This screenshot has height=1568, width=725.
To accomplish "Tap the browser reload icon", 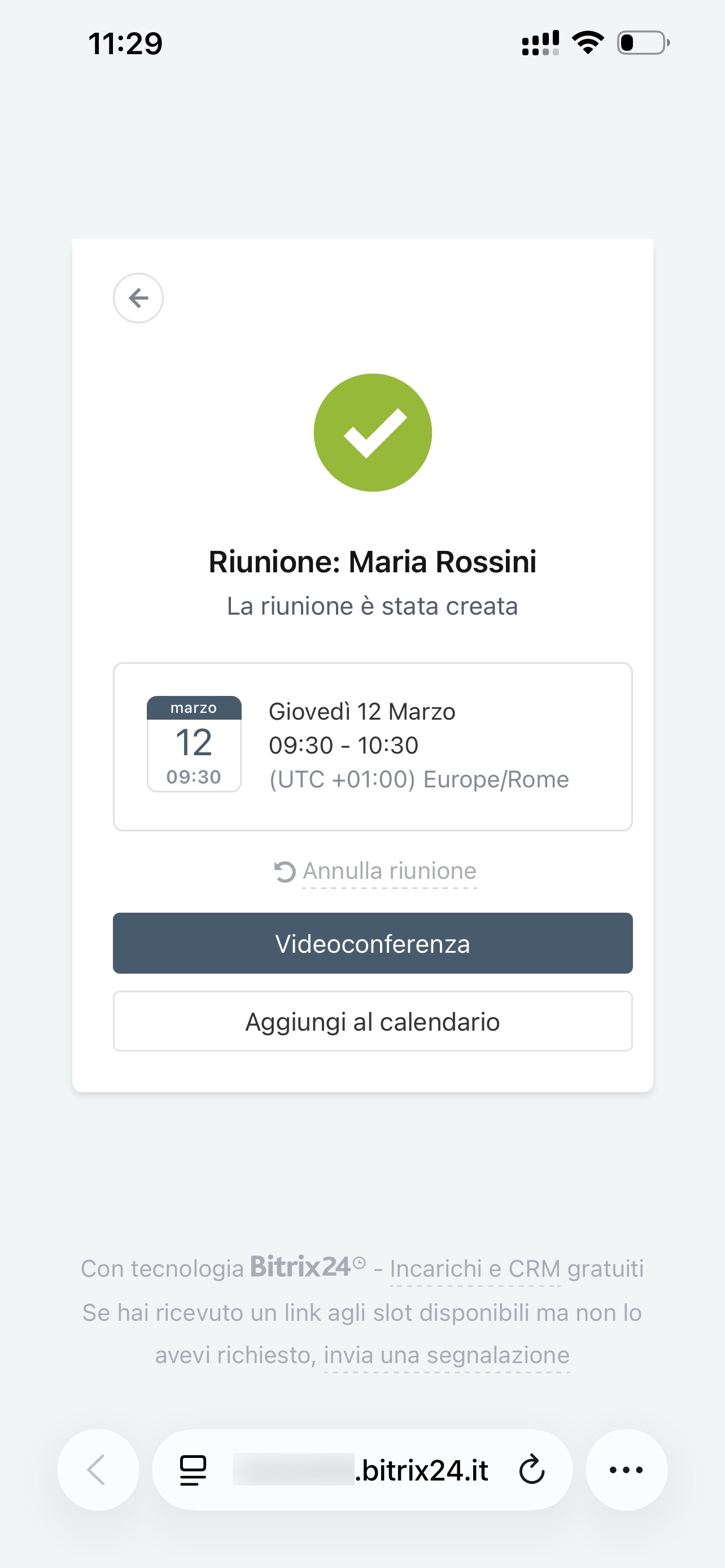I will click(531, 1470).
